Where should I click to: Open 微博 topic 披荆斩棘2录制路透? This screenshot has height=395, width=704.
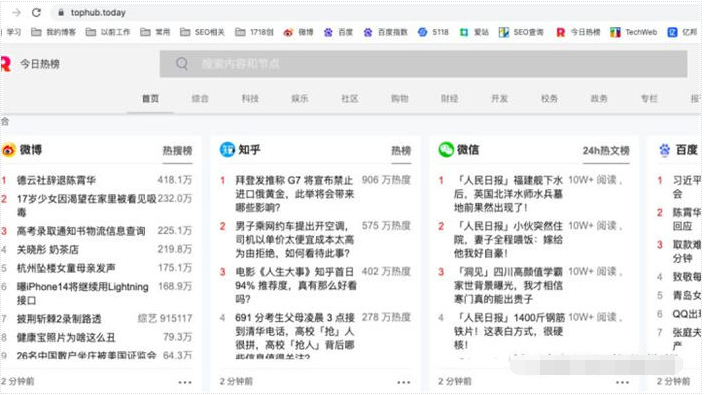click(59, 319)
